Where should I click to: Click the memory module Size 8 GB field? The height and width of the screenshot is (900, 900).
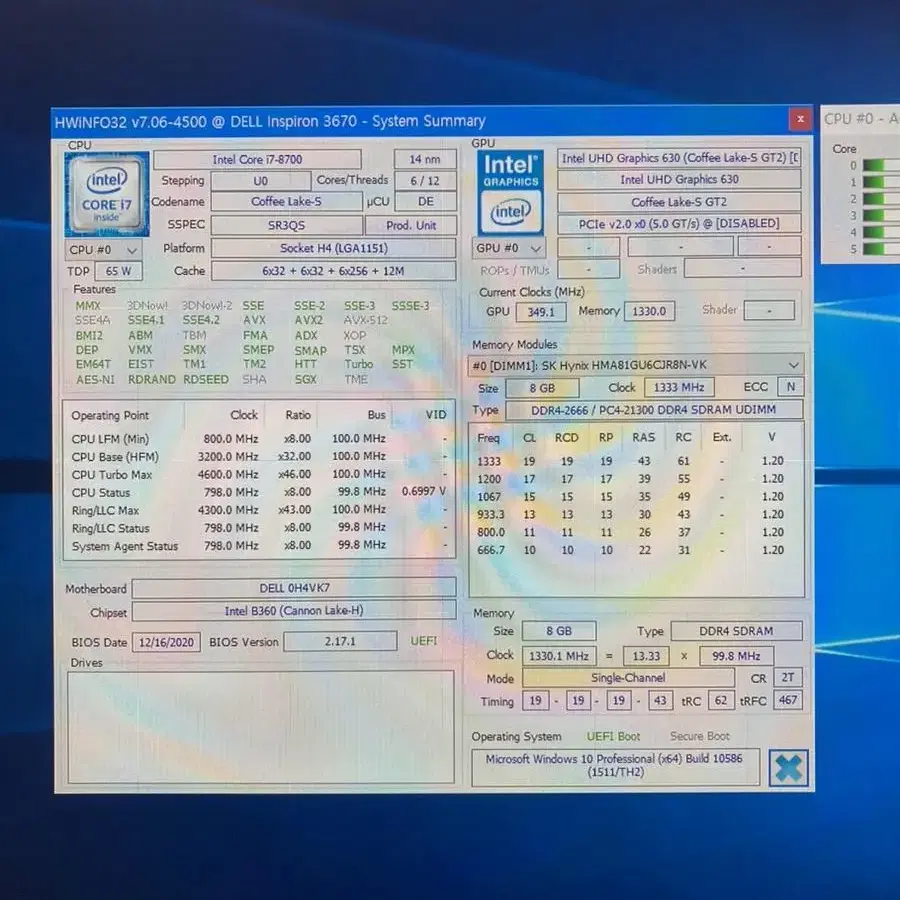(x=542, y=388)
